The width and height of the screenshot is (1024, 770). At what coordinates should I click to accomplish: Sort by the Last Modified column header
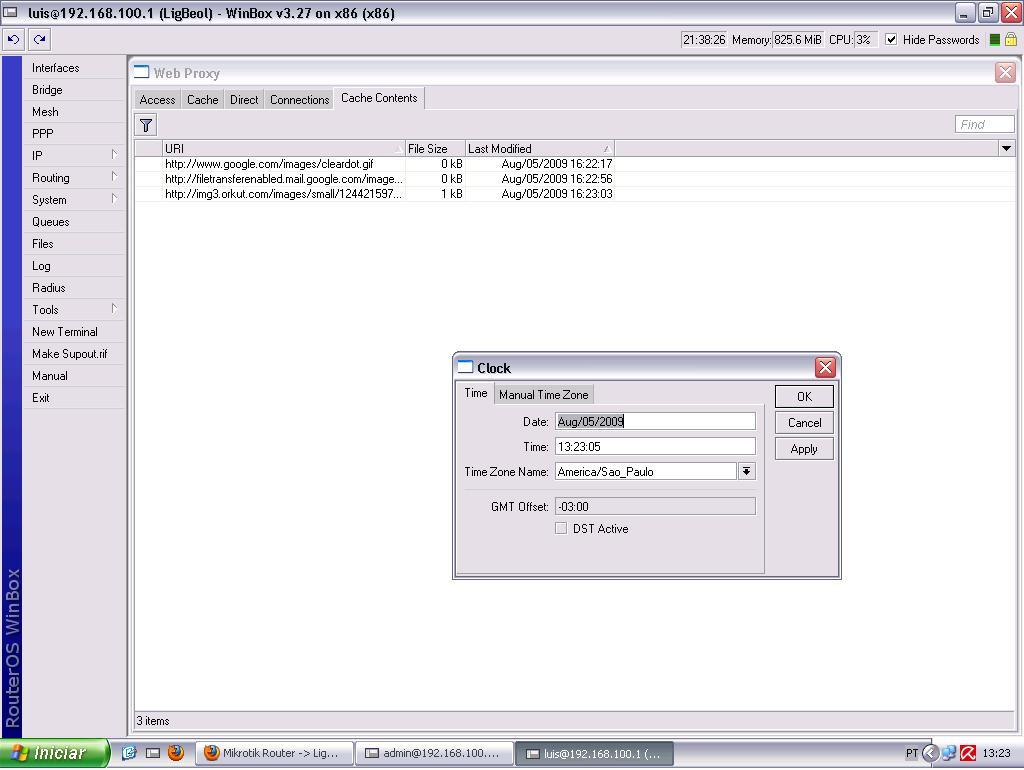(x=539, y=149)
